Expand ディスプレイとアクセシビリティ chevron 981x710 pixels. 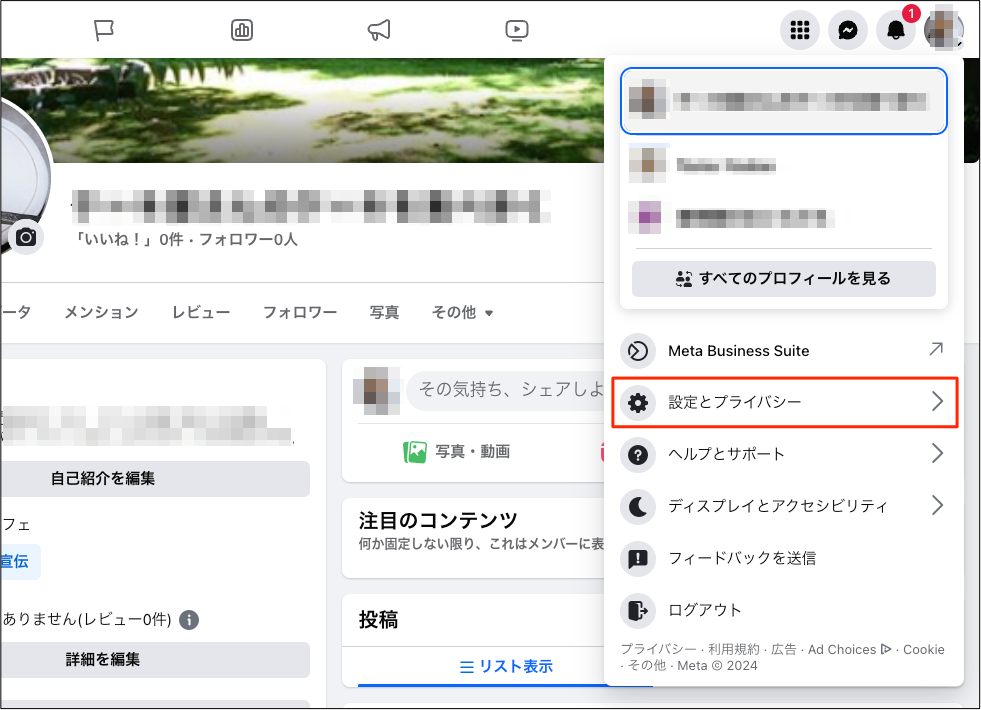click(x=937, y=505)
